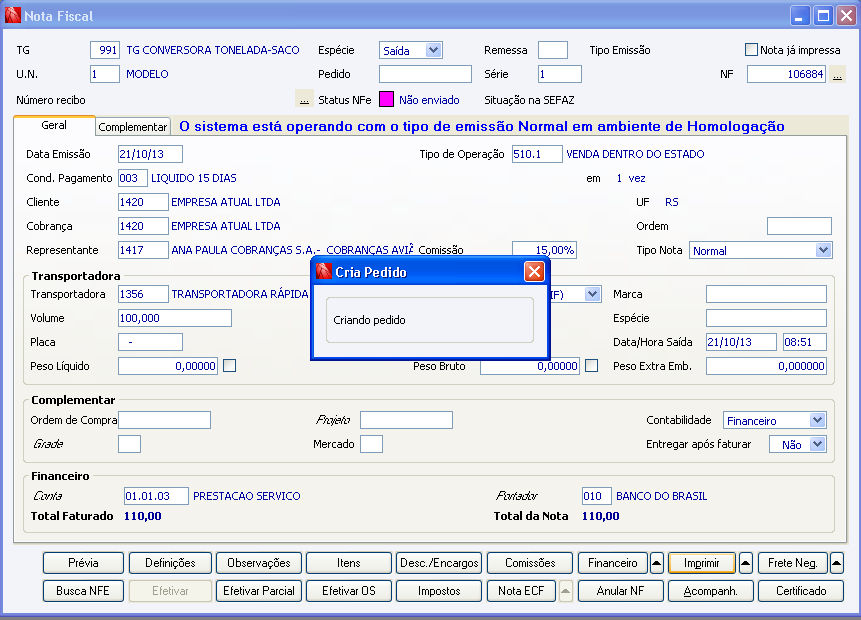Click the Busca NFE button
The height and width of the screenshot is (620, 861).
pyautogui.click(x=83, y=591)
